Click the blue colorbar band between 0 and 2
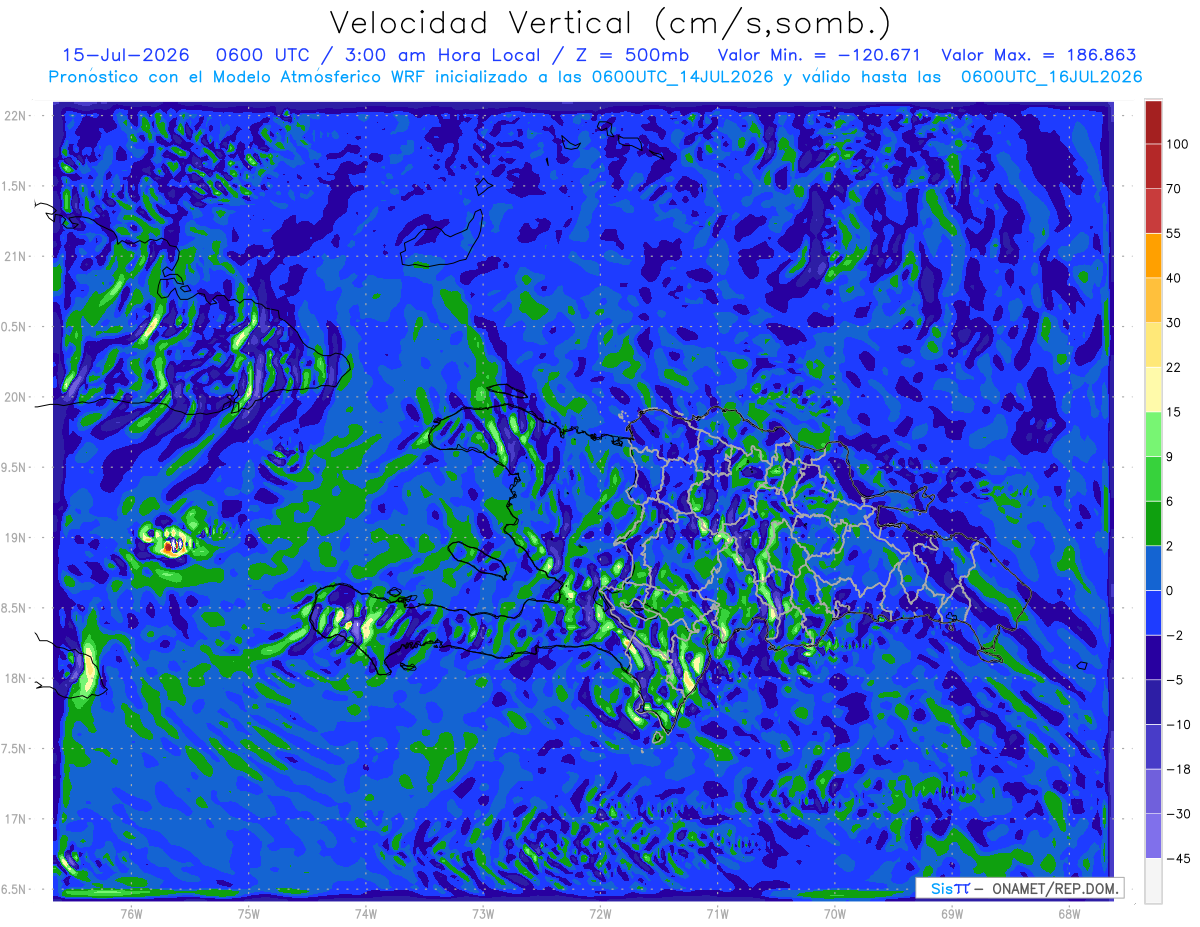Screen dimensions: 1200x927 click(x=1153, y=567)
